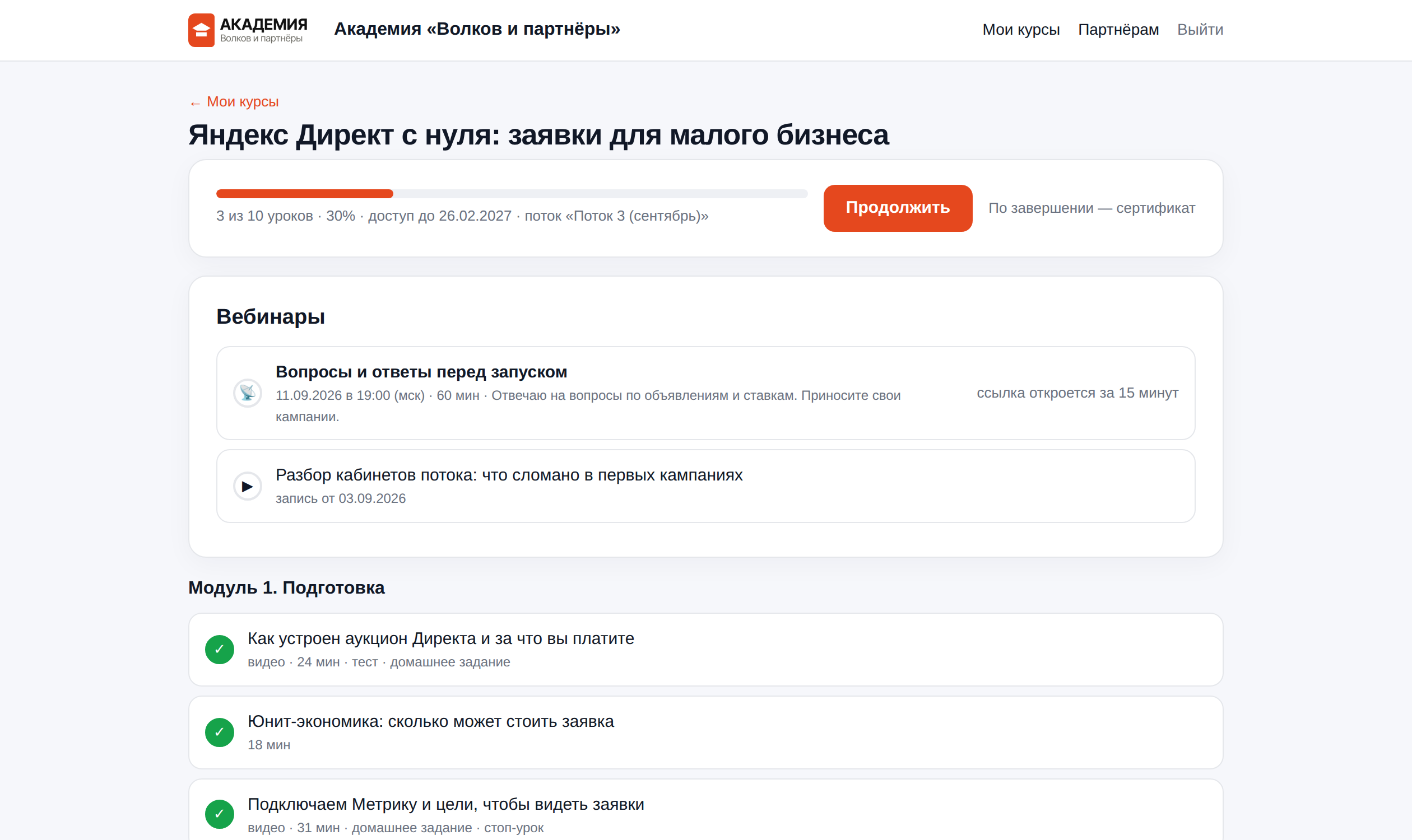Click 'запись от 03.09.2026' text
Screen dimensions: 1412x840
tap(341, 498)
